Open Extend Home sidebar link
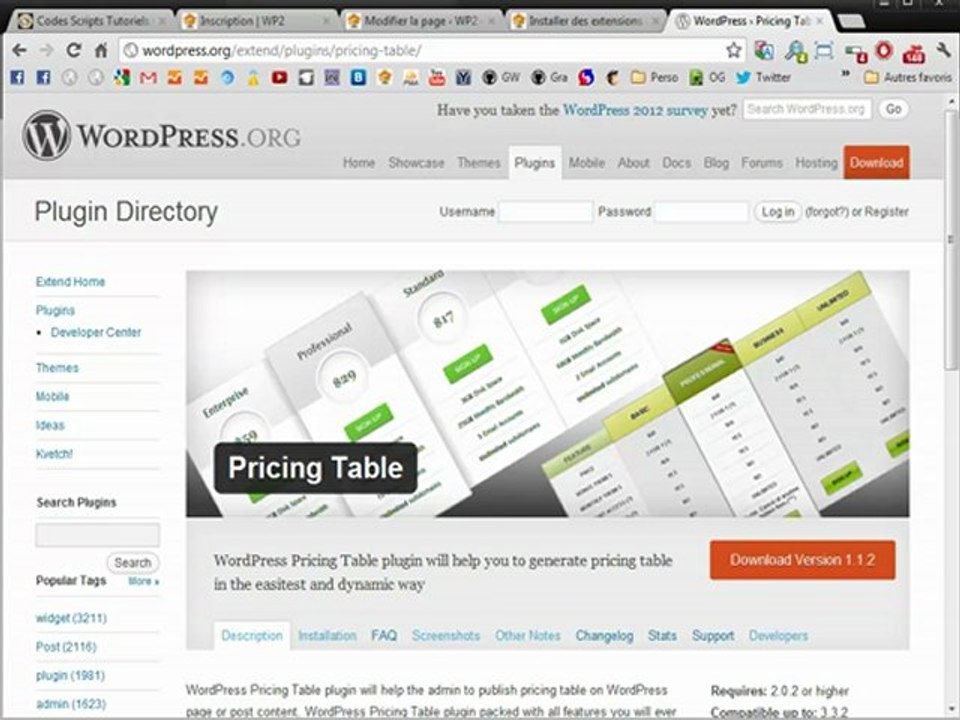The width and height of the screenshot is (960, 720). 70,282
